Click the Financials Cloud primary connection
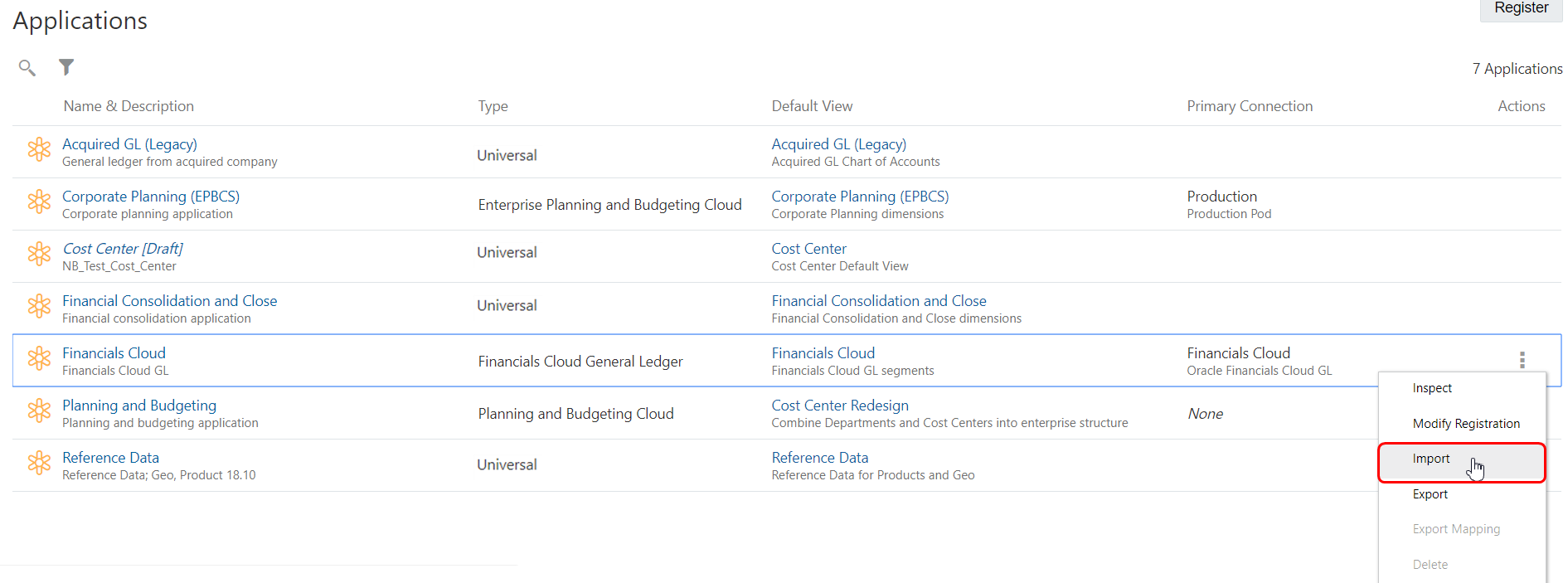This screenshot has width=1568, height=583. pyautogui.click(x=1238, y=353)
